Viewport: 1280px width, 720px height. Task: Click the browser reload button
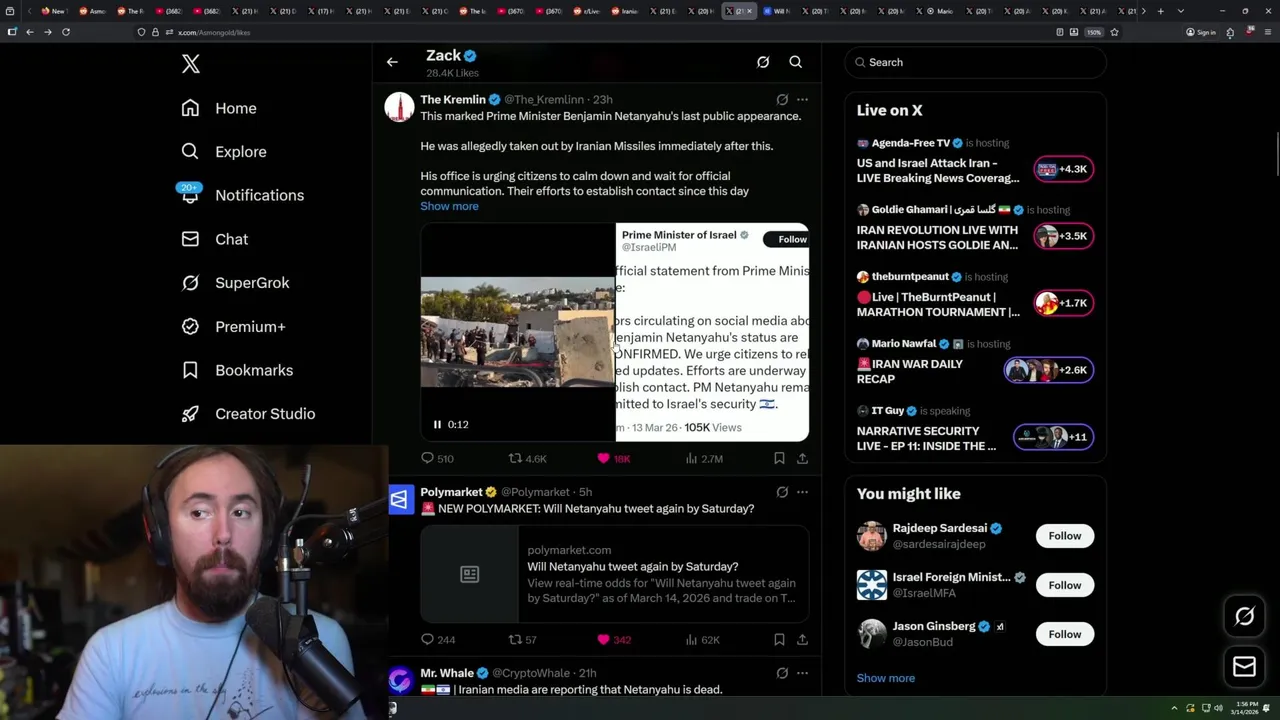[66, 32]
